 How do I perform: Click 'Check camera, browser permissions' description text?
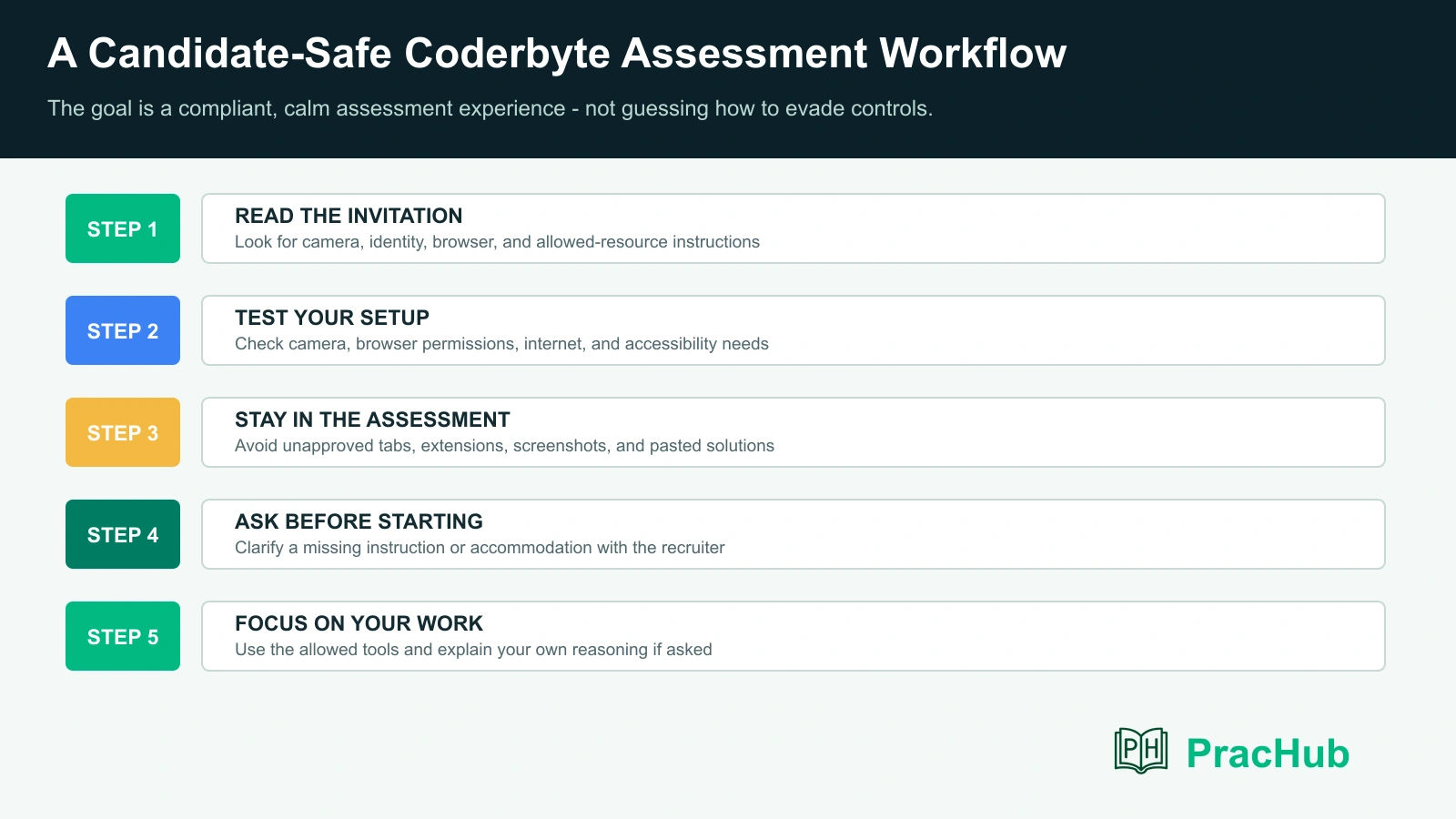(x=501, y=344)
